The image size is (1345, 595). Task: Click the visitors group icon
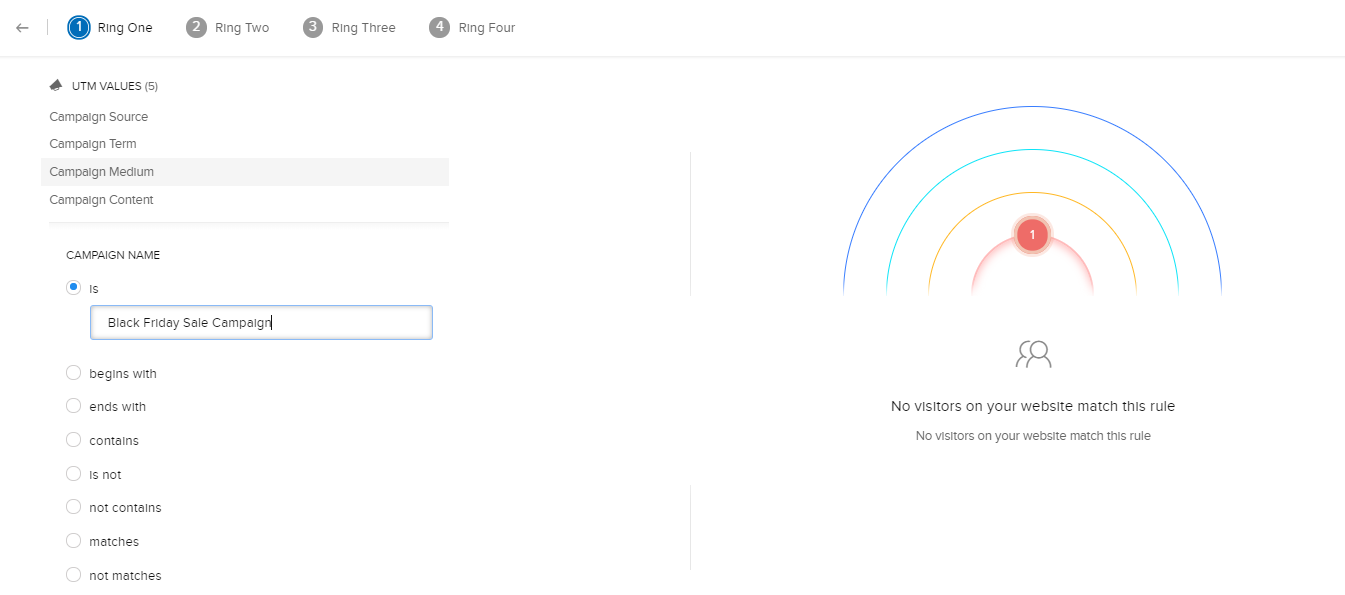[1033, 354]
